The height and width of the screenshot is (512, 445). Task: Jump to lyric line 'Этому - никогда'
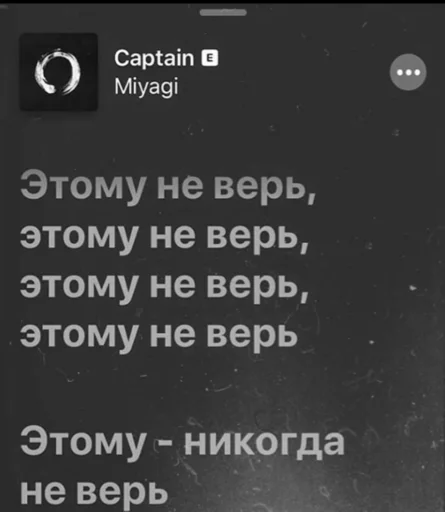click(x=182, y=442)
